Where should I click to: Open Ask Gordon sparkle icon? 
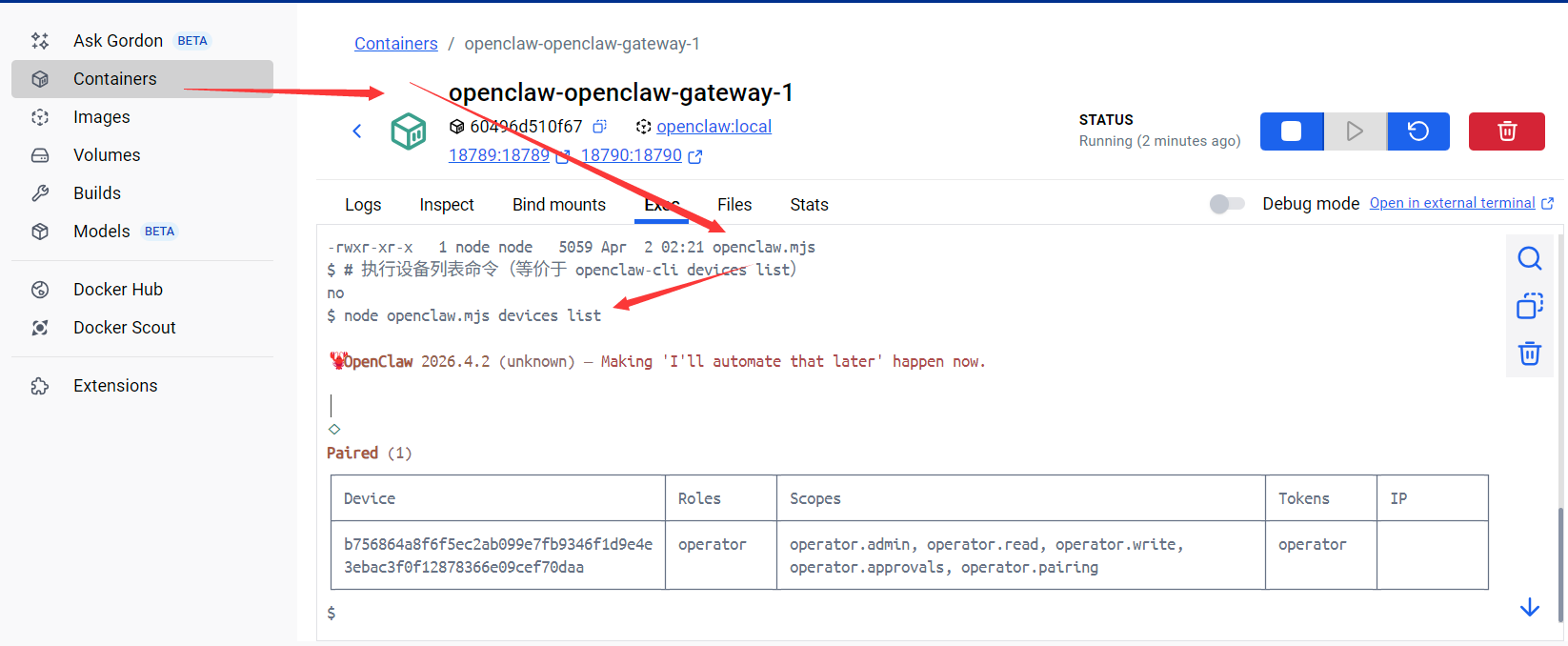pyautogui.click(x=40, y=41)
